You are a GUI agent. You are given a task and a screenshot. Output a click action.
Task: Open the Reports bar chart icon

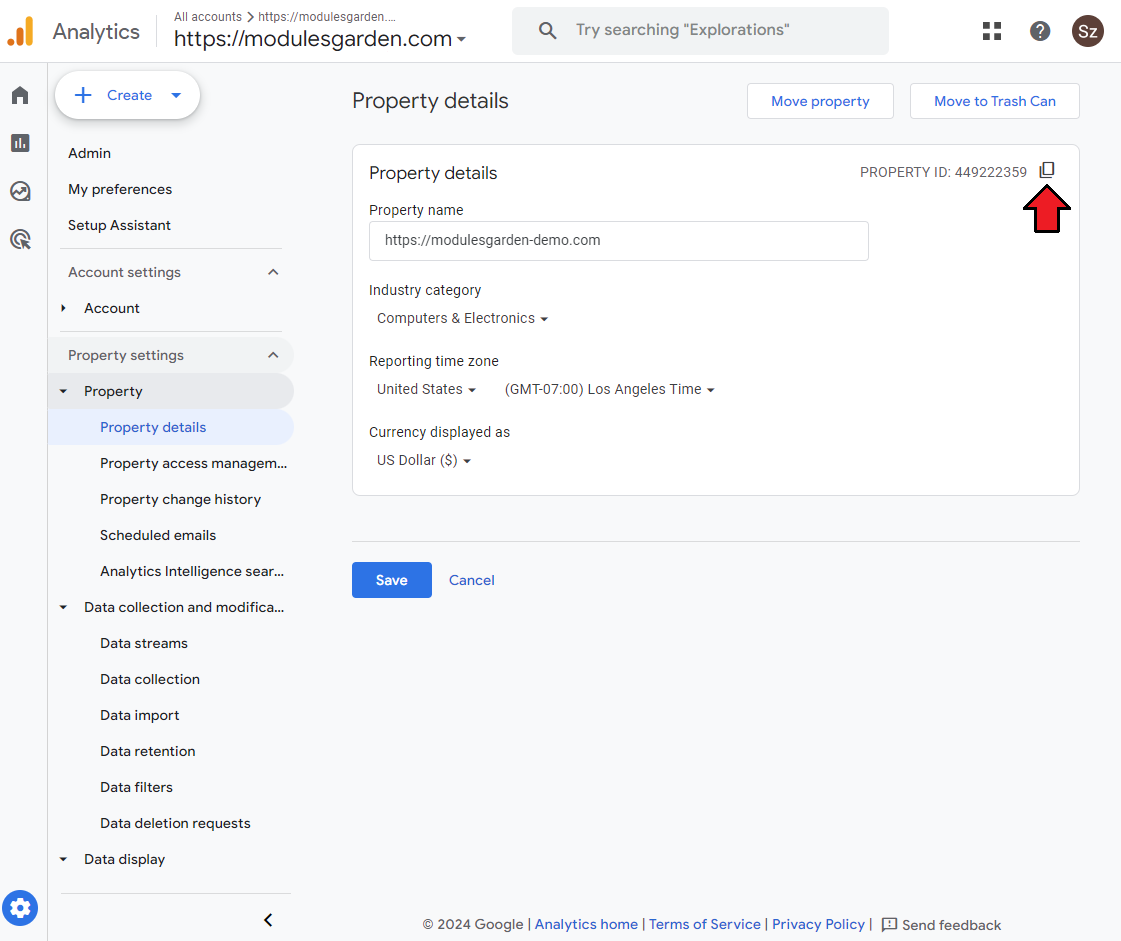(x=20, y=143)
